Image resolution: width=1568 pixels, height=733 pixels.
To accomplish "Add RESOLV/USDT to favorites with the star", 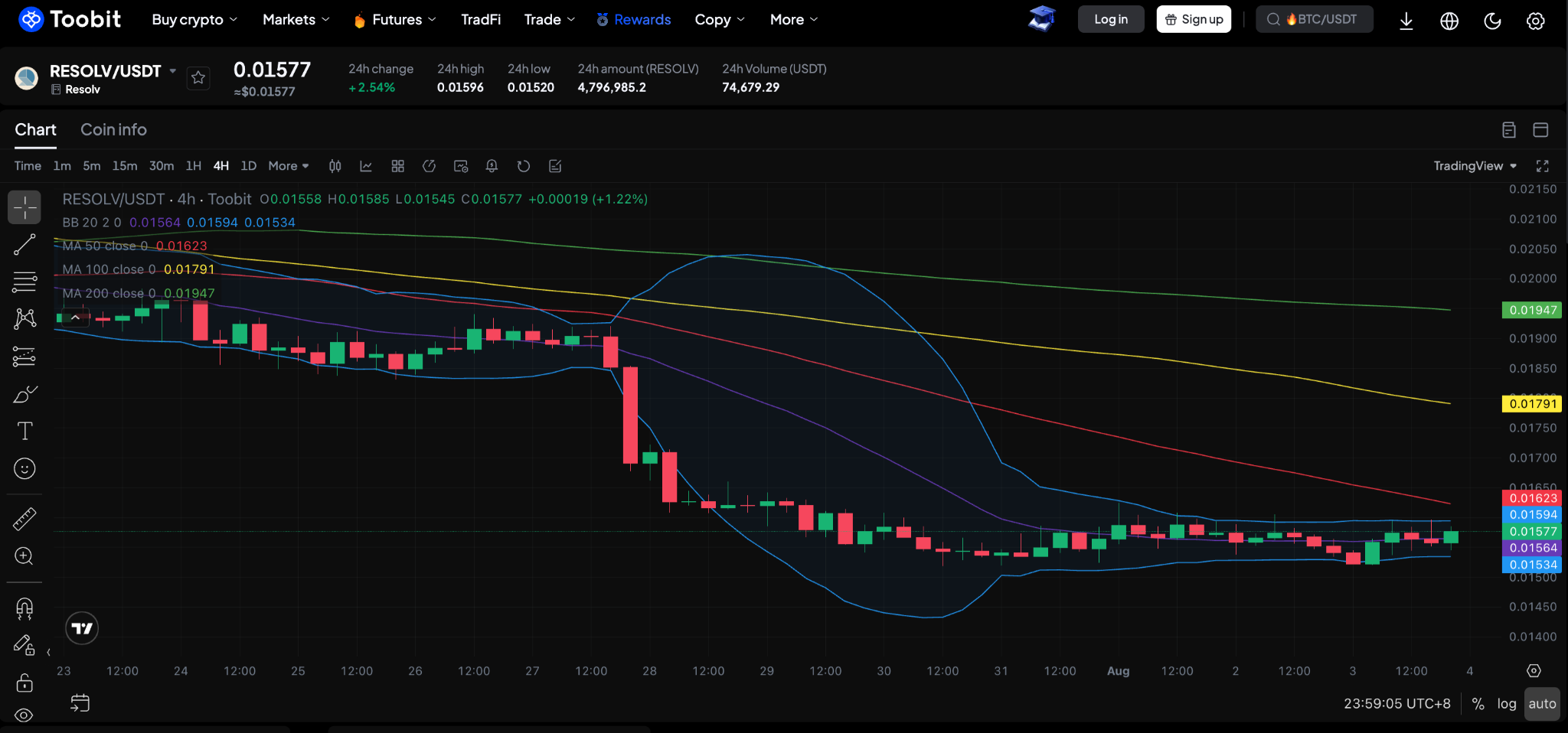I will point(198,77).
